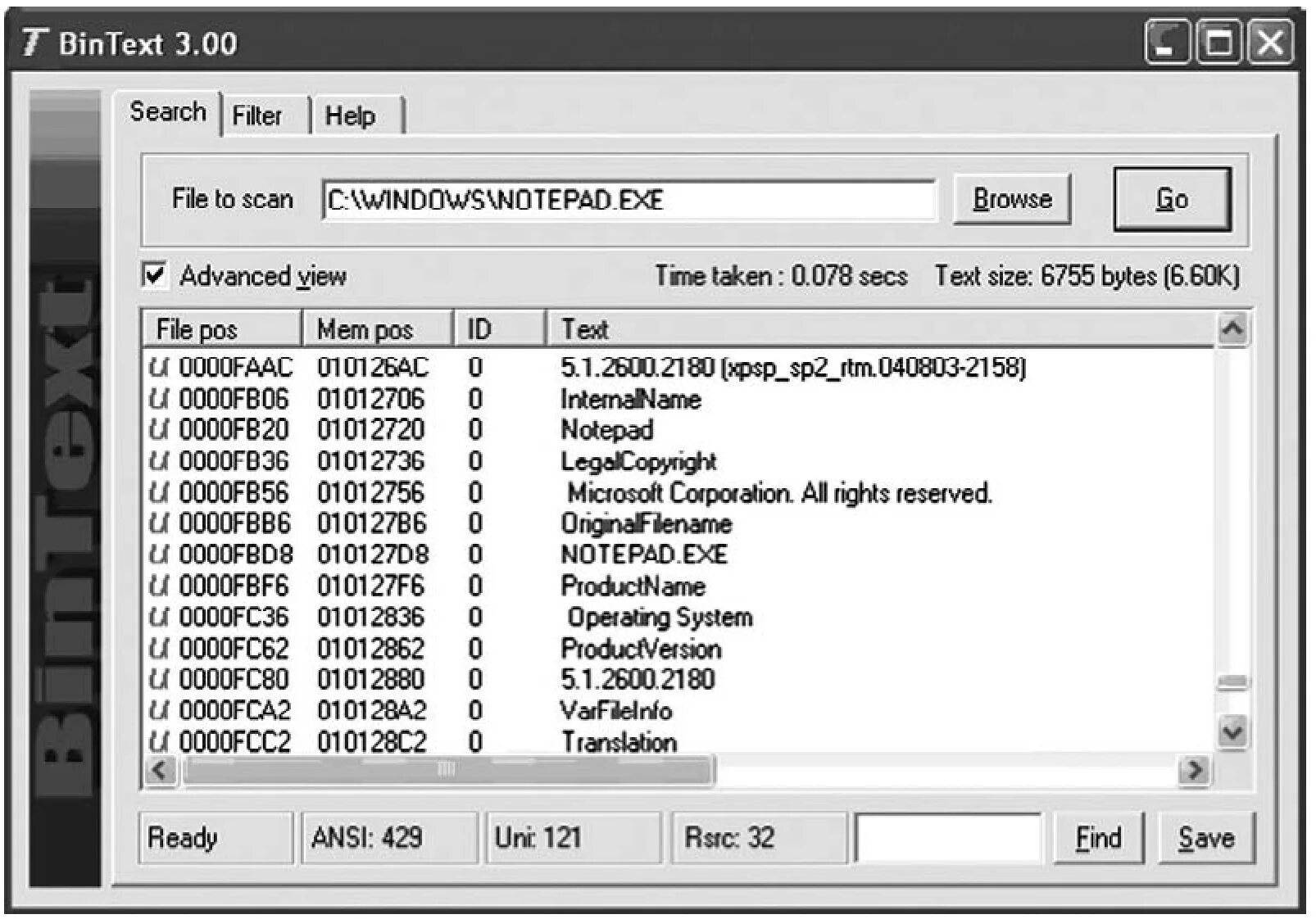Click the horizontal scrollbar left arrow
This screenshot has height=919, width=1316.
click(x=161, y=770)
